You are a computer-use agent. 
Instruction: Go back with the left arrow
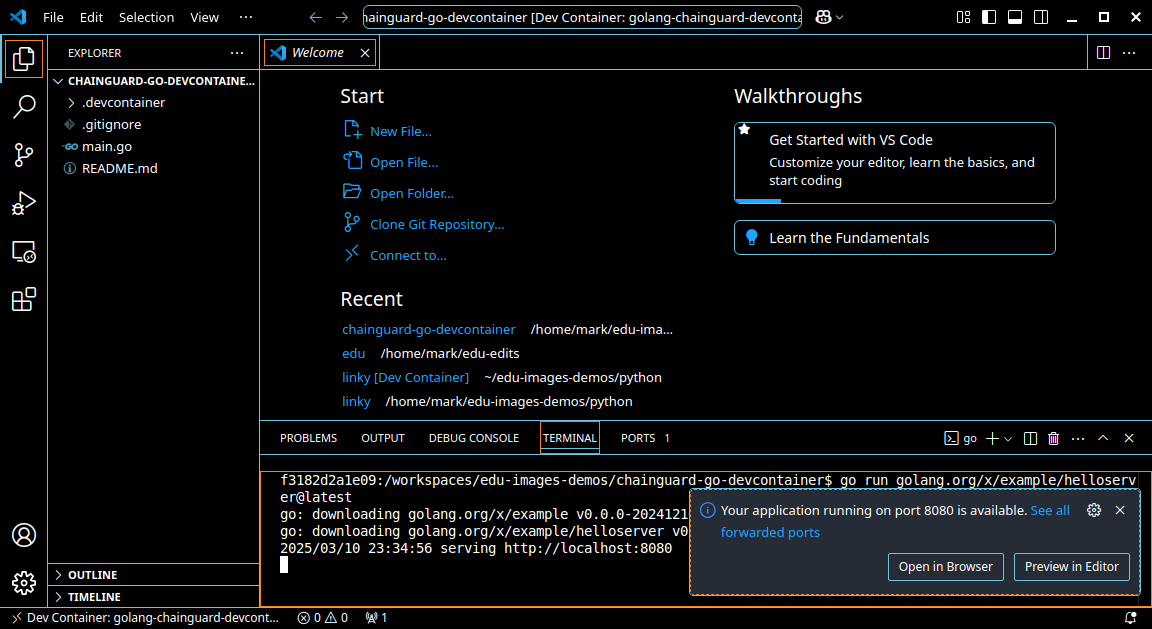coord(316,17)
